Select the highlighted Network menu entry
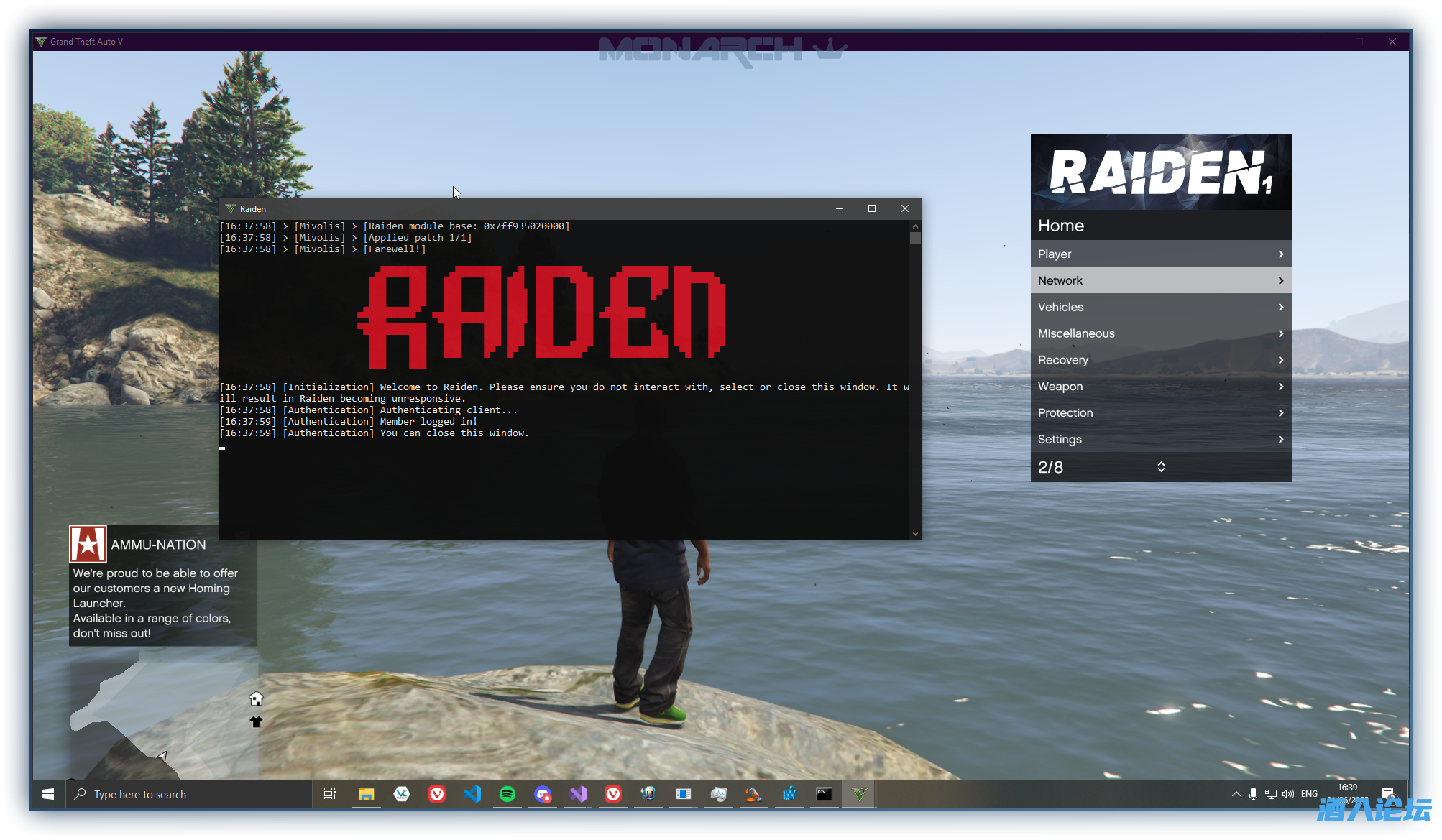This screenshot has height=840, width=1442. pyautogui.click(x=1161, y=280)
